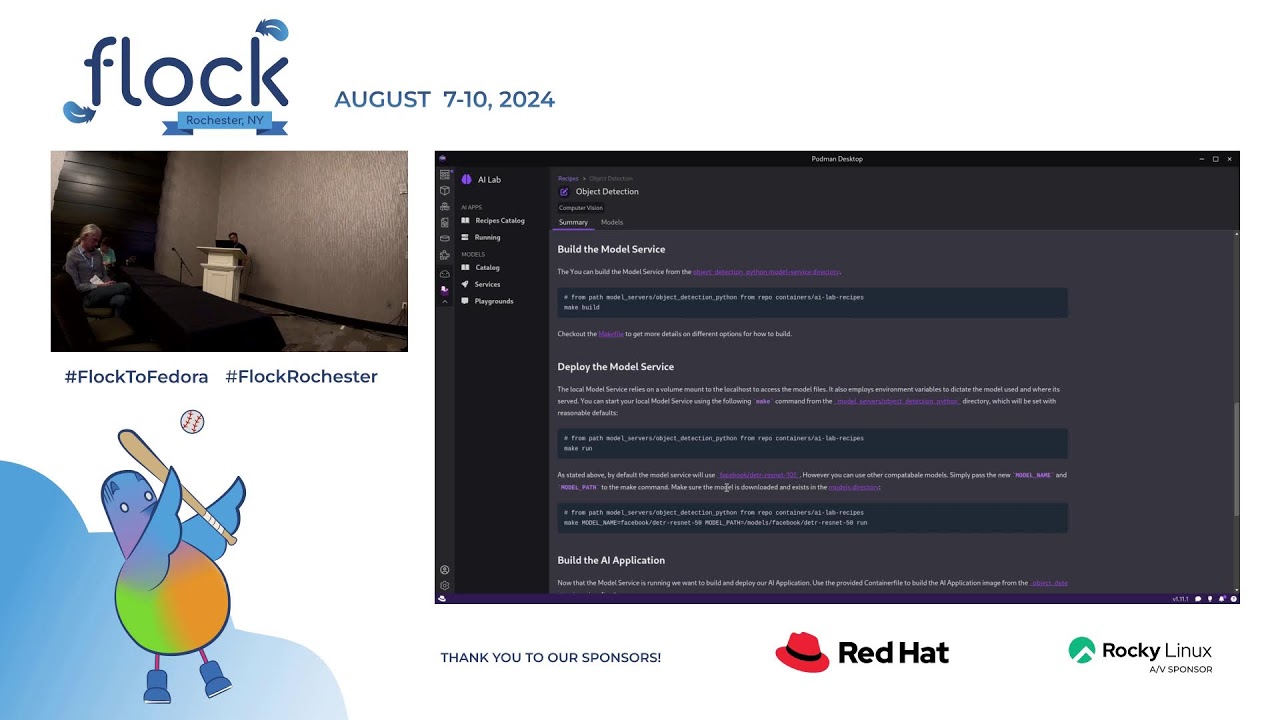Open the Pods view icon
Image resolution: width=1280 pixels, height=720 pixels.
[x=445, y=206]
